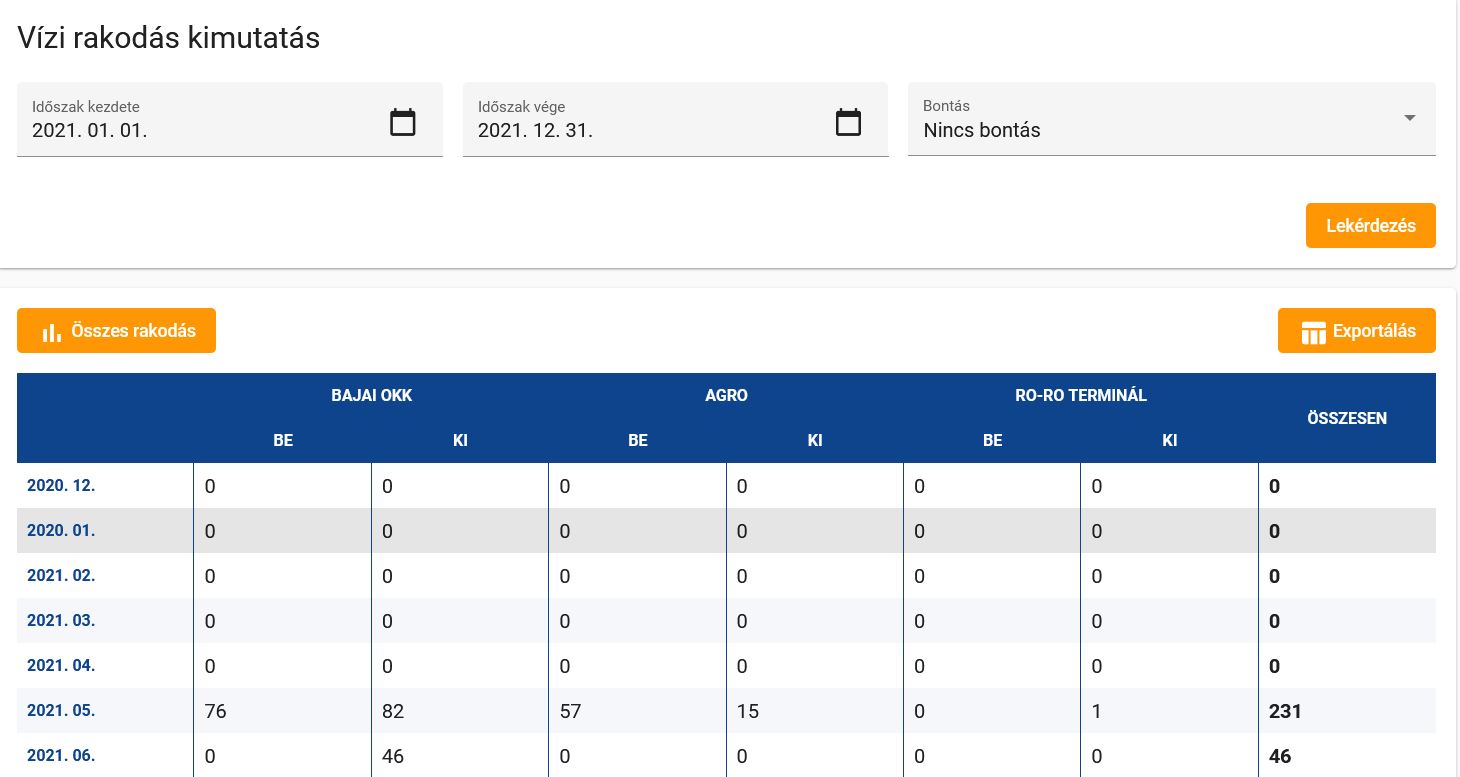The width and height of the screenshot is (1460, 777).
Task: Click the Exportálás button label
Action: [1373, 331]
